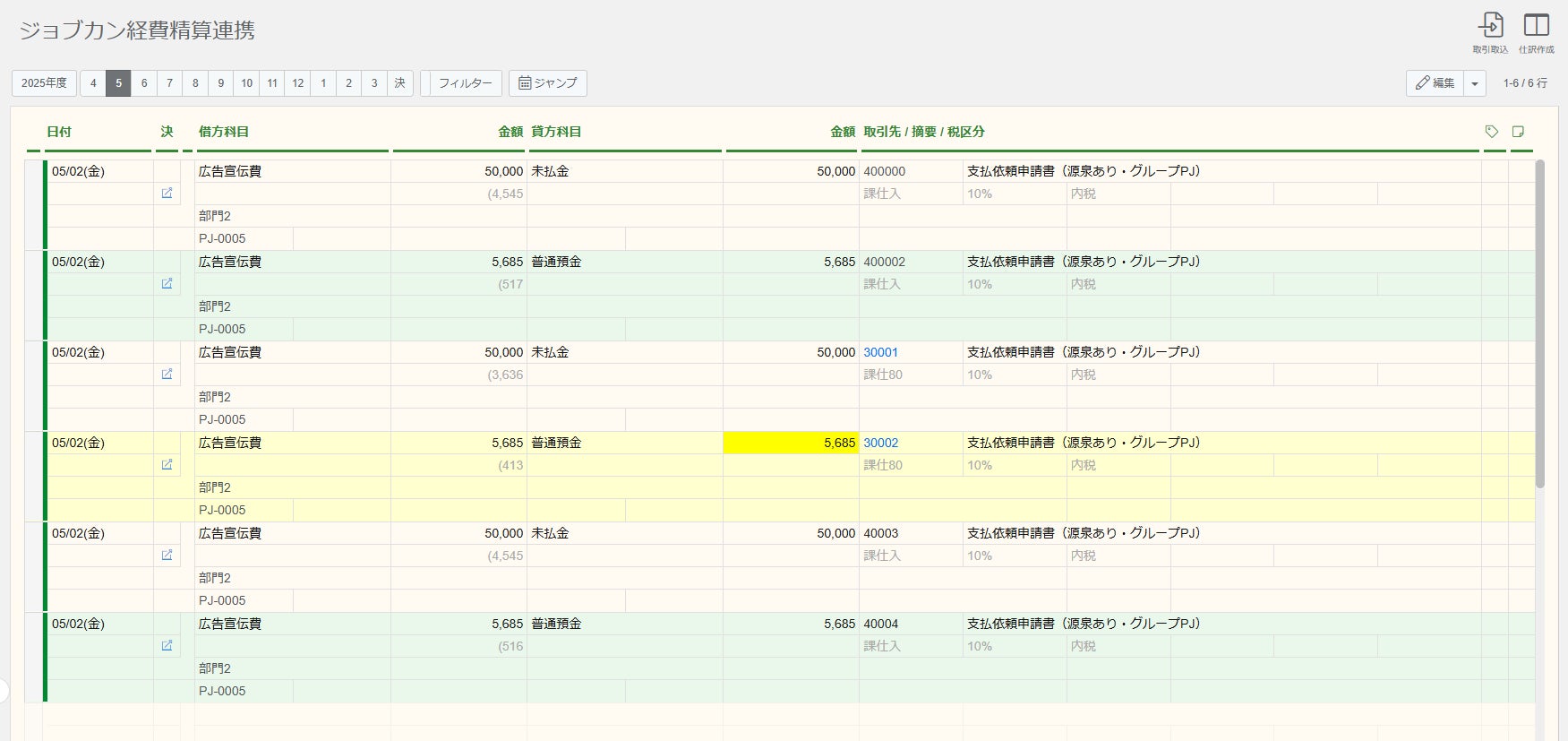Click the 編集 edit button

pos(1435,83)
